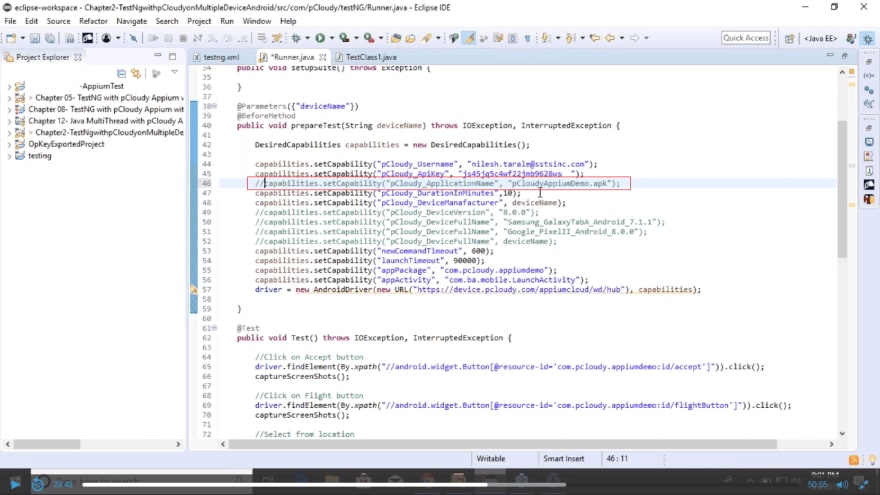880x495 pixels.
Task: Play the video with play button
Action: [15, 484]
